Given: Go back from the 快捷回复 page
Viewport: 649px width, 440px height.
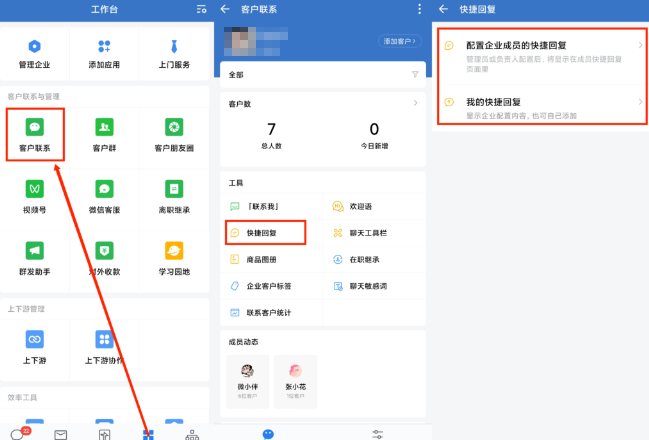Looking at the screenshot, I should click(443, 9).
